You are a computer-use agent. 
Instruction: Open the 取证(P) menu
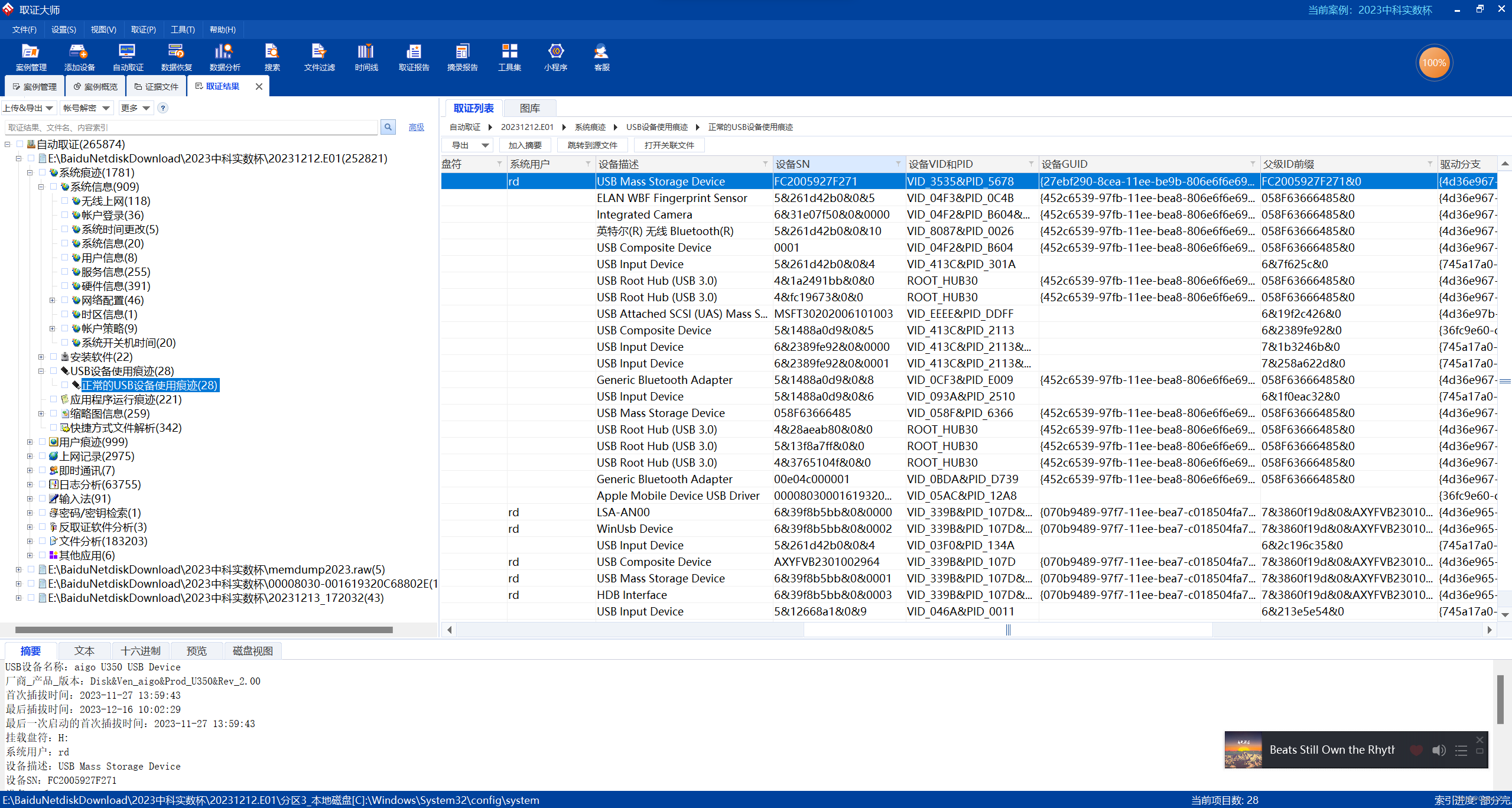pos(144,30)
